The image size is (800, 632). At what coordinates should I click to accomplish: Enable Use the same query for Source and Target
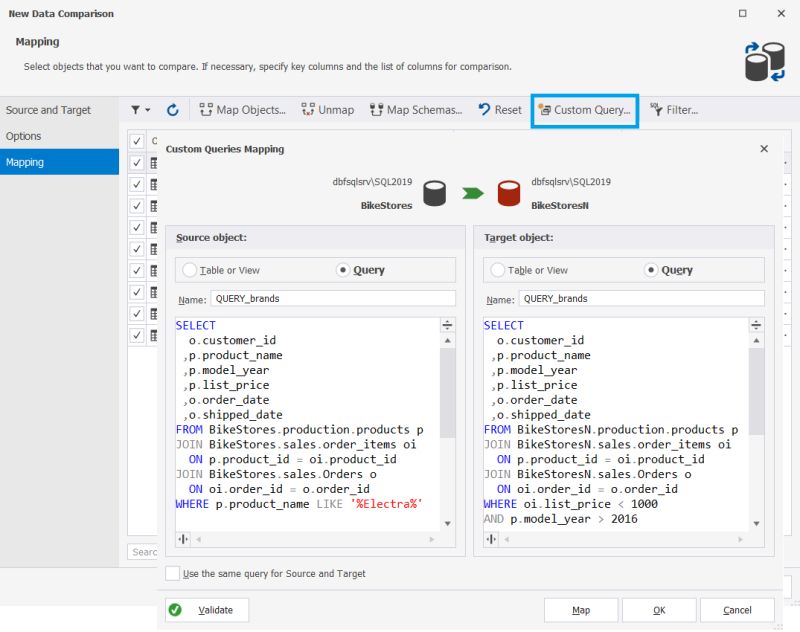pyautogui.click(x=173, y=573)
